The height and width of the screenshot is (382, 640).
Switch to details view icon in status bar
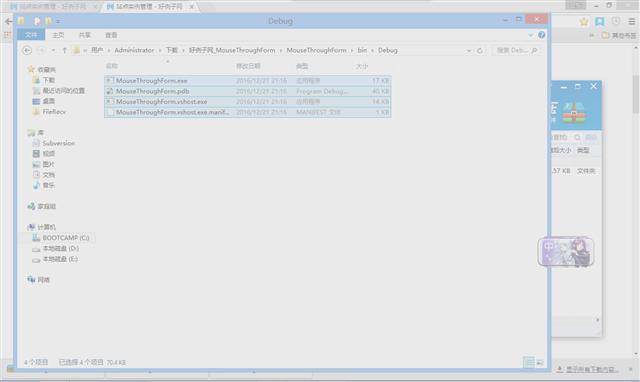point(529,362)
